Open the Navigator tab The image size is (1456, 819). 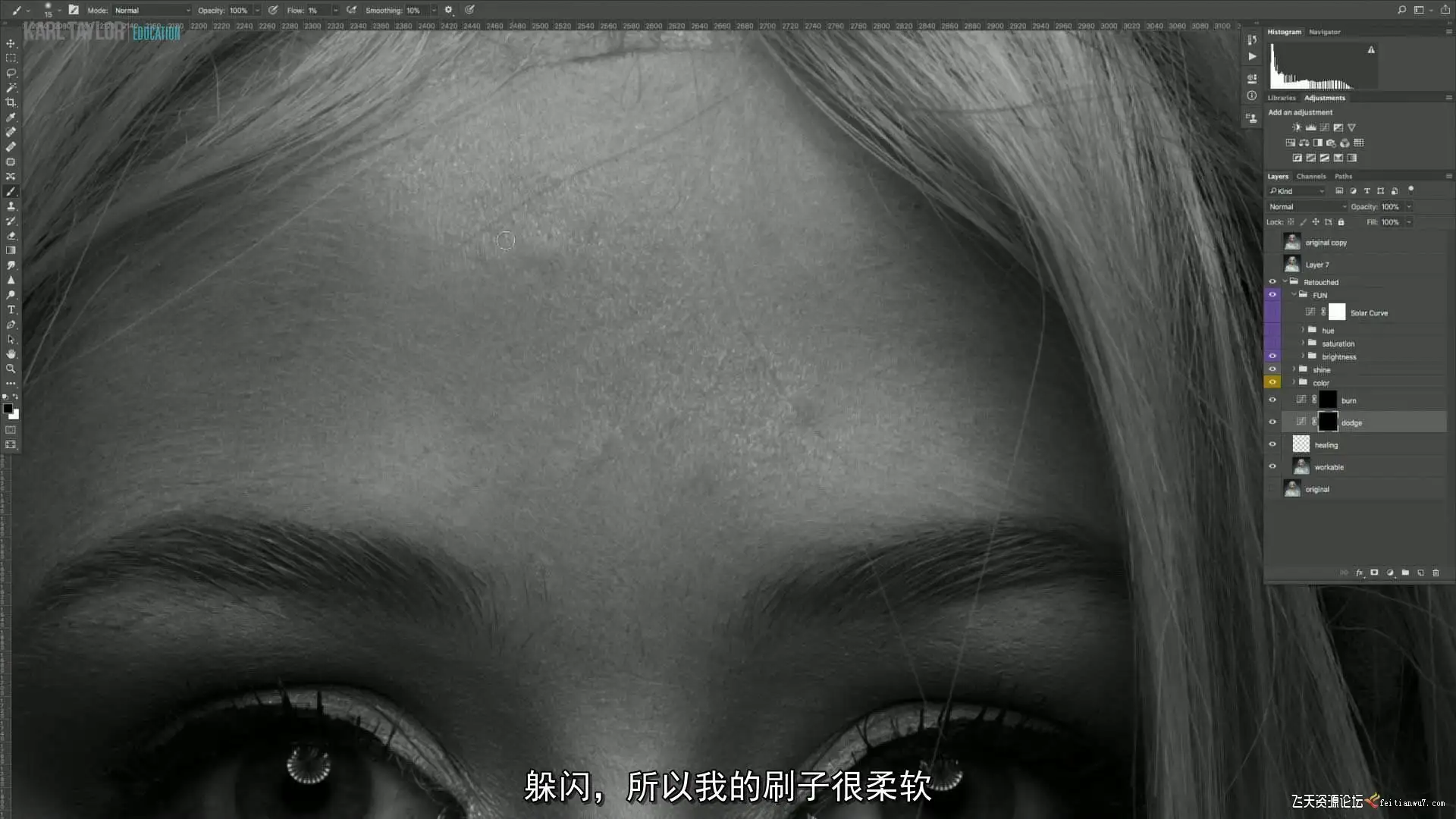pos(1324,32)
